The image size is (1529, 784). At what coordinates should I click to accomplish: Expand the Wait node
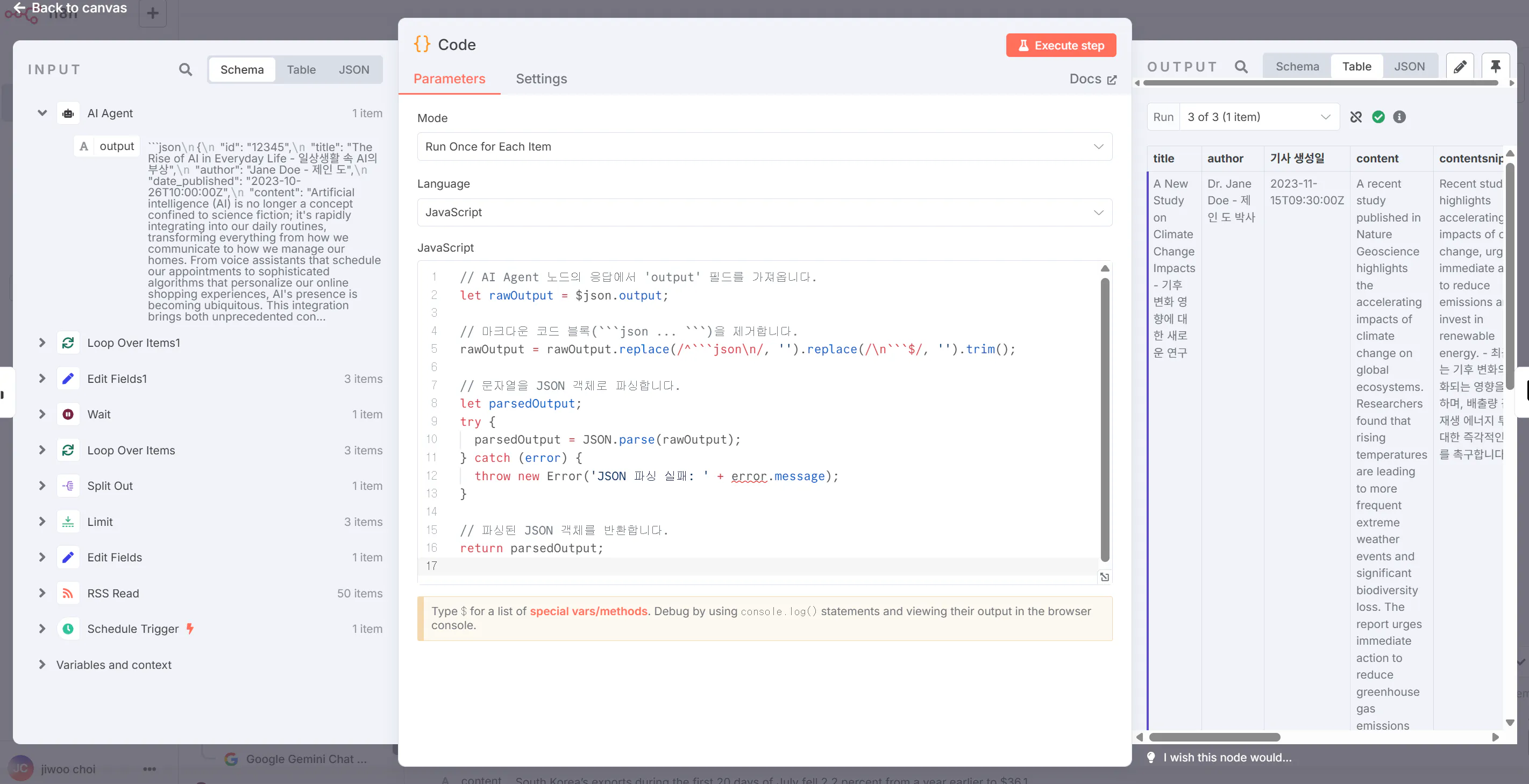point(42,414)
